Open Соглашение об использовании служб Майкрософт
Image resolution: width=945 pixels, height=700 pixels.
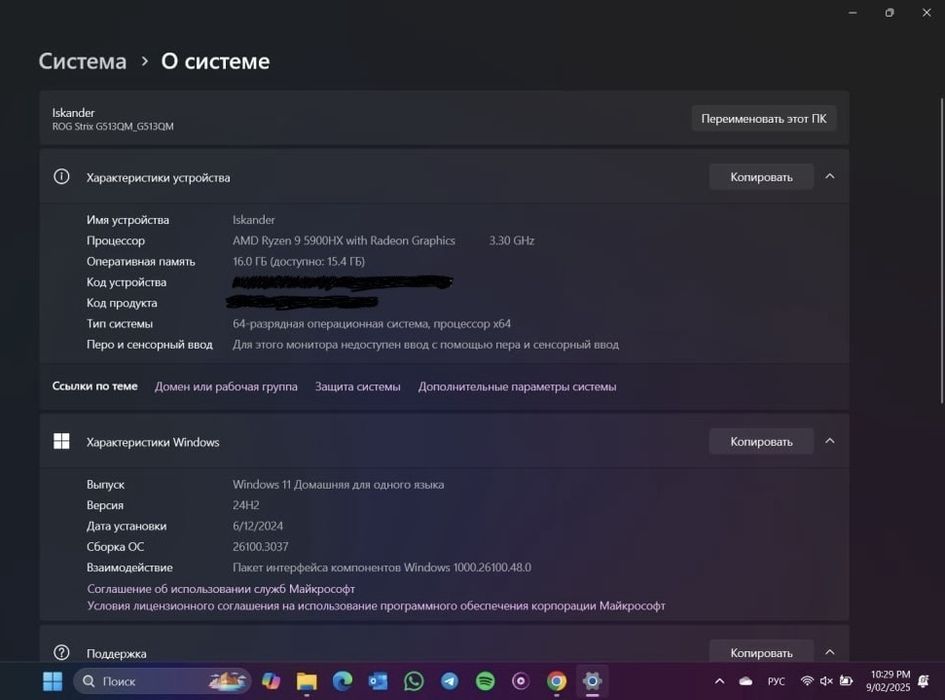(221, 588)
